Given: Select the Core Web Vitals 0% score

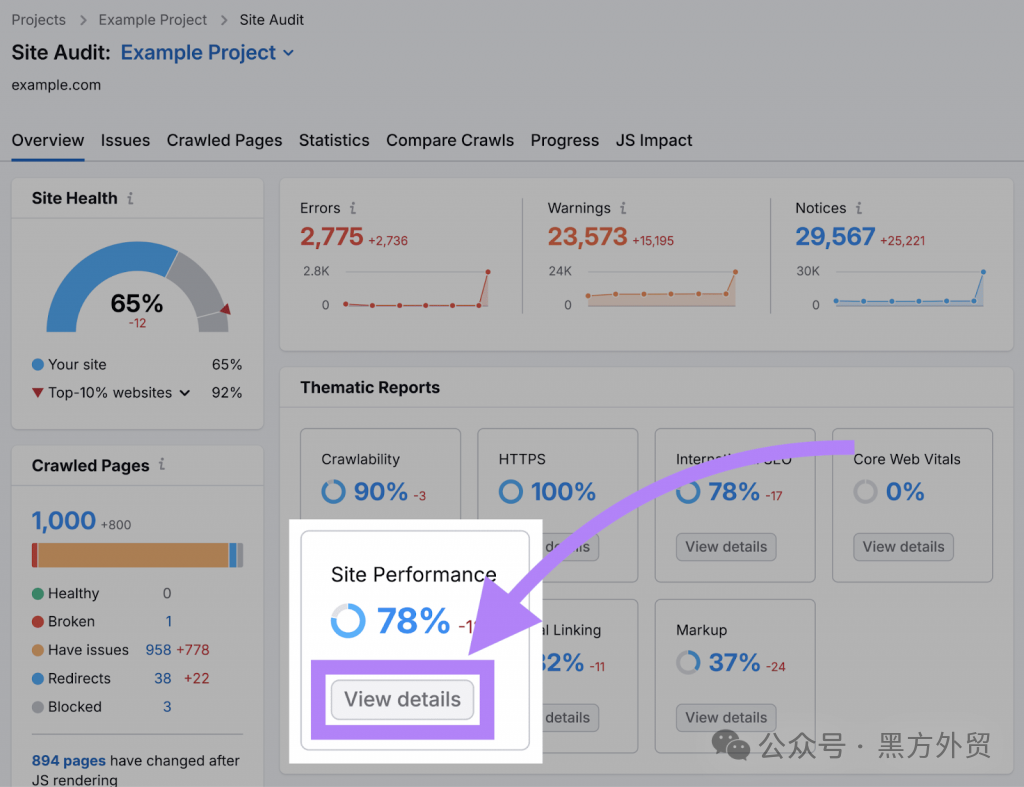Looking at the screenshot, I should (x=904, y=491).
